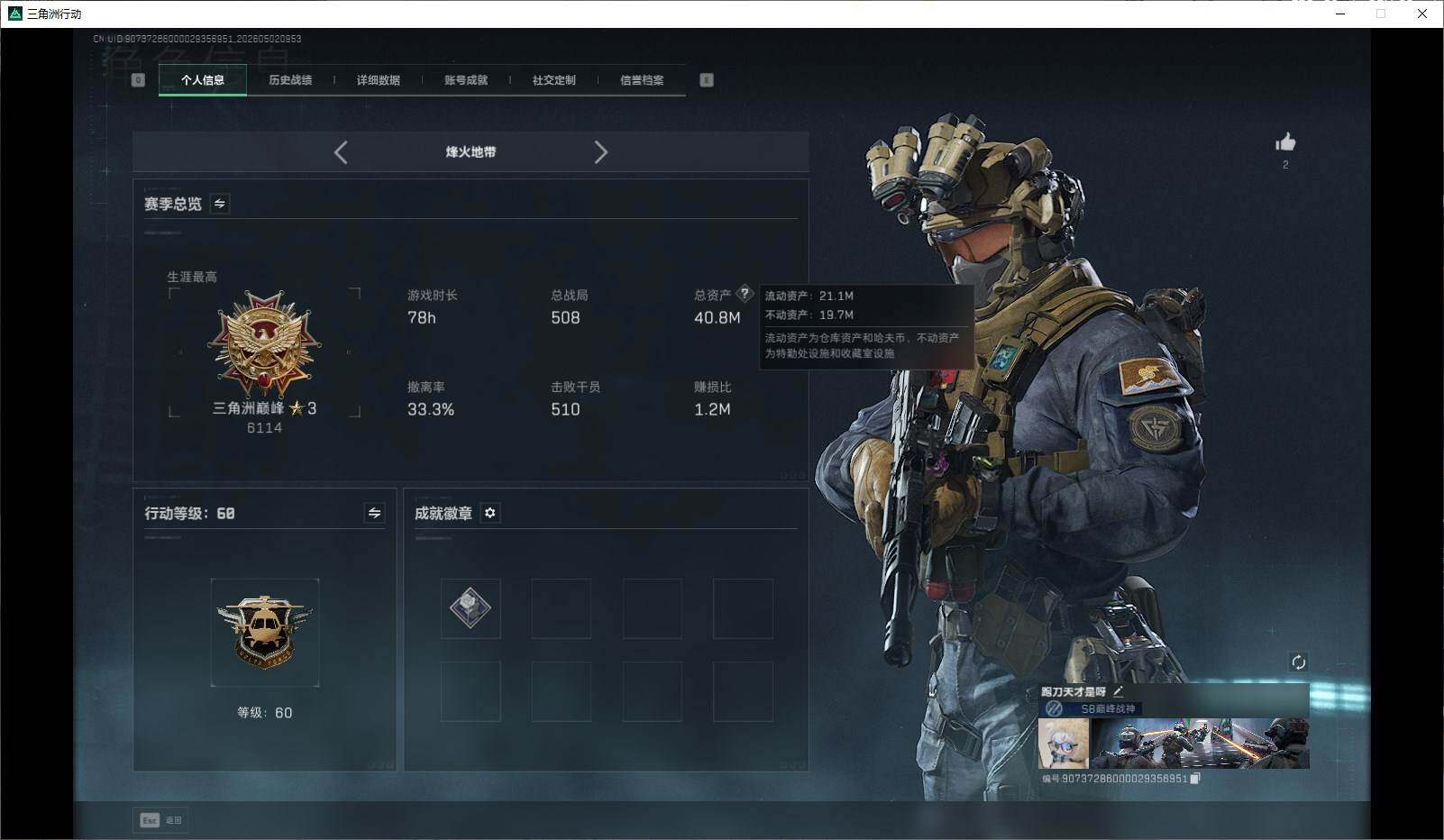Screen dimensions: 1444x840
Task: Toggle the 赛季总览 switch icon
Action: click(219, 204)
